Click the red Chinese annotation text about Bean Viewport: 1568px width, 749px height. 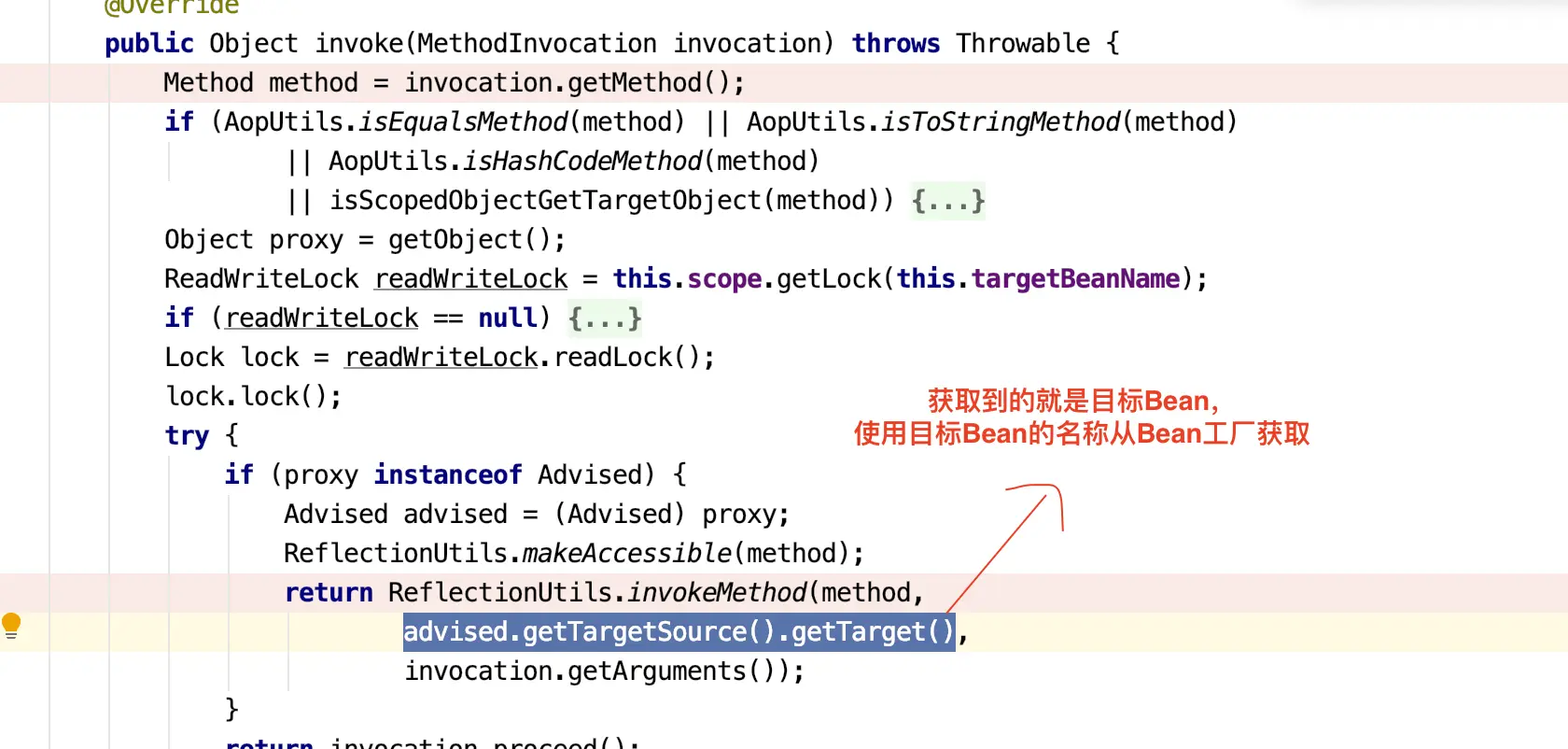[1082, 417]
